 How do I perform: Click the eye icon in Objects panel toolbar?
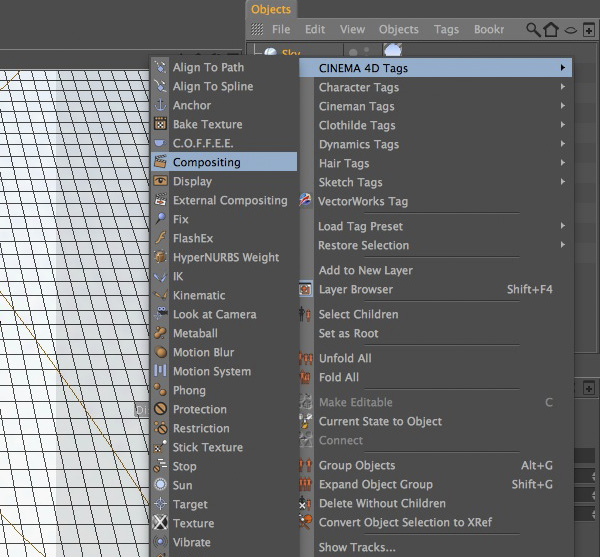(x=571, y=30)
